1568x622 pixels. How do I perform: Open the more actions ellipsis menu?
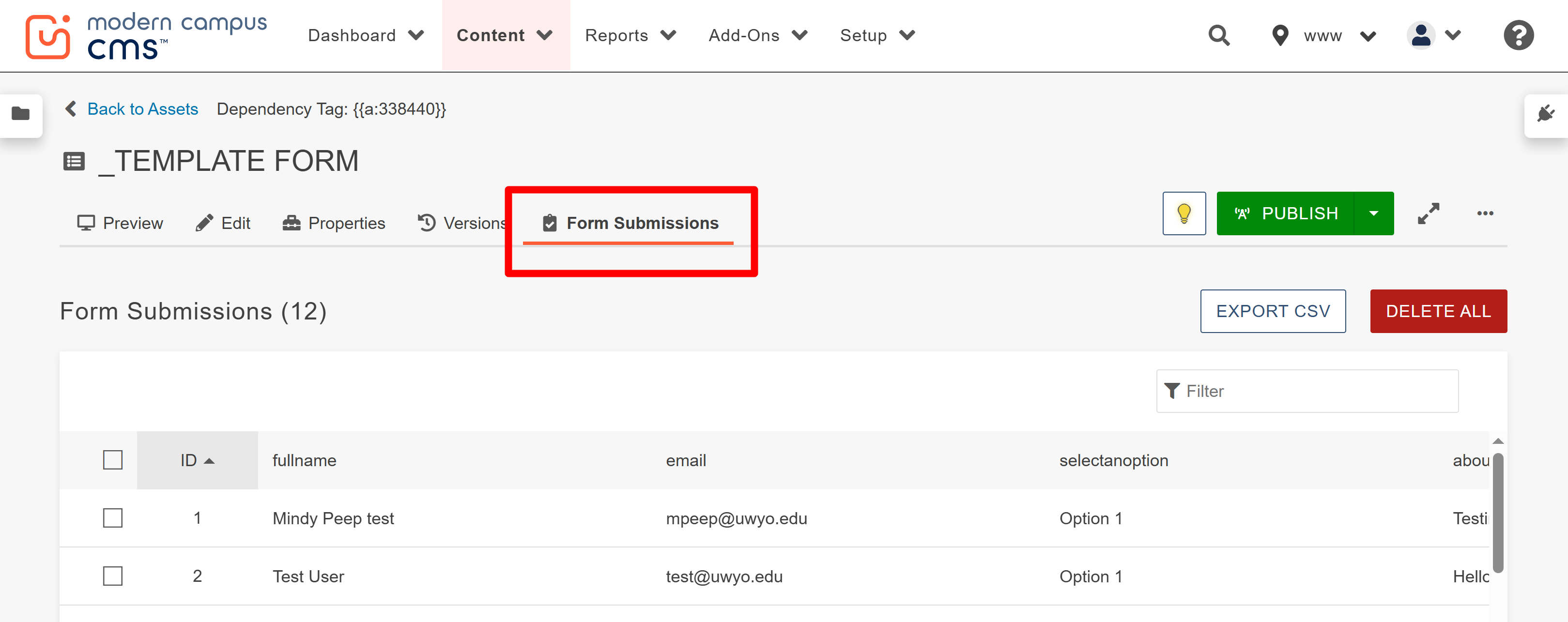click(1485, 213)
